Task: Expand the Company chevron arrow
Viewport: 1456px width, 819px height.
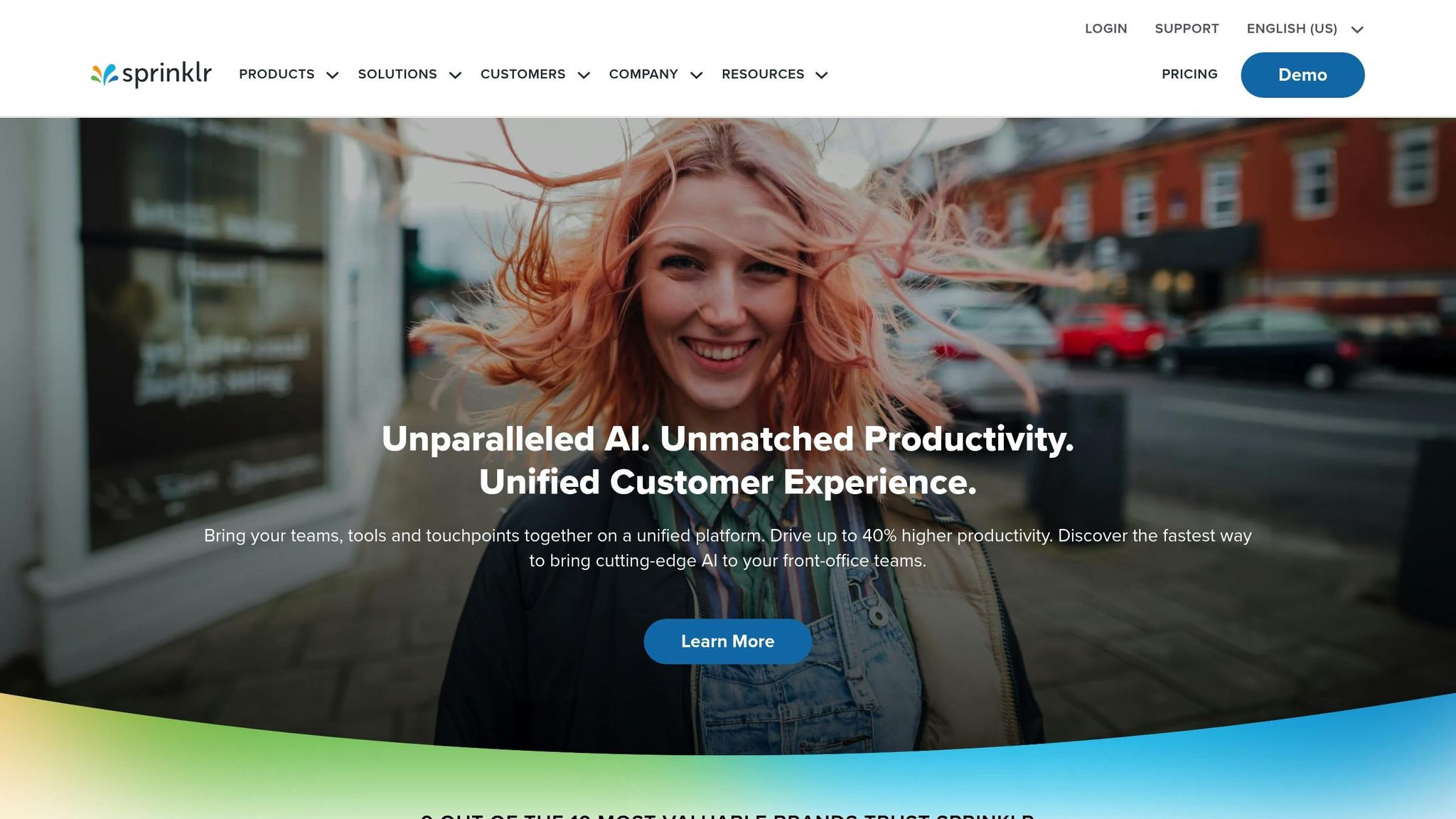Action: click(x=697, y=75)
